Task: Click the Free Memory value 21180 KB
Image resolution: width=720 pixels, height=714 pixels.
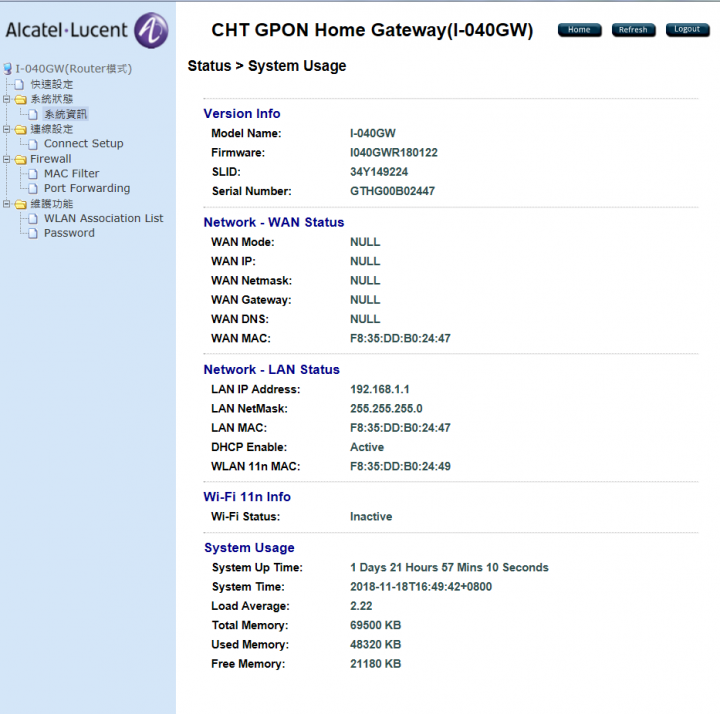Action: 375,664
